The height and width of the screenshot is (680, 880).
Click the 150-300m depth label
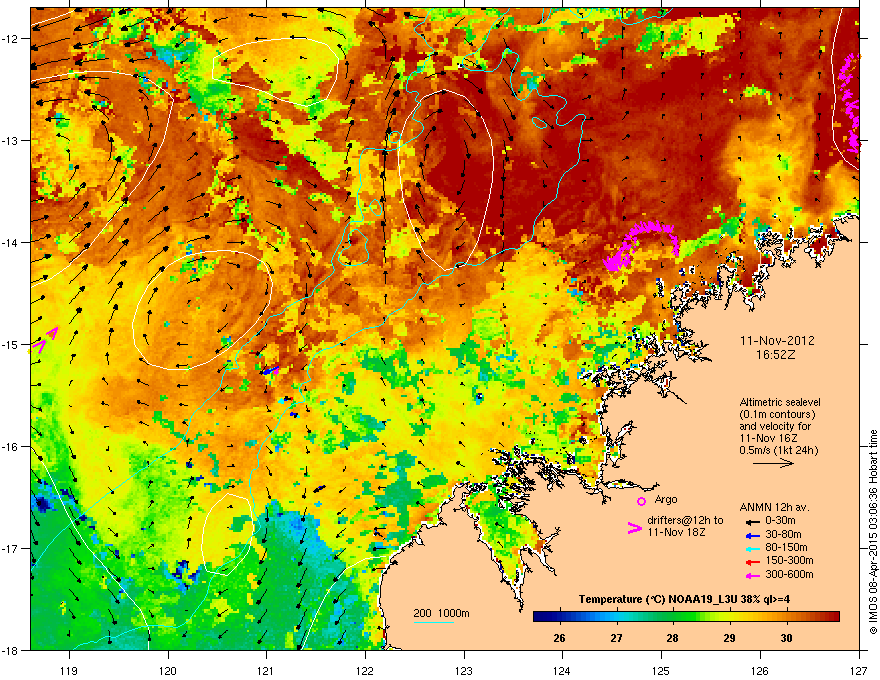(789, 560)
